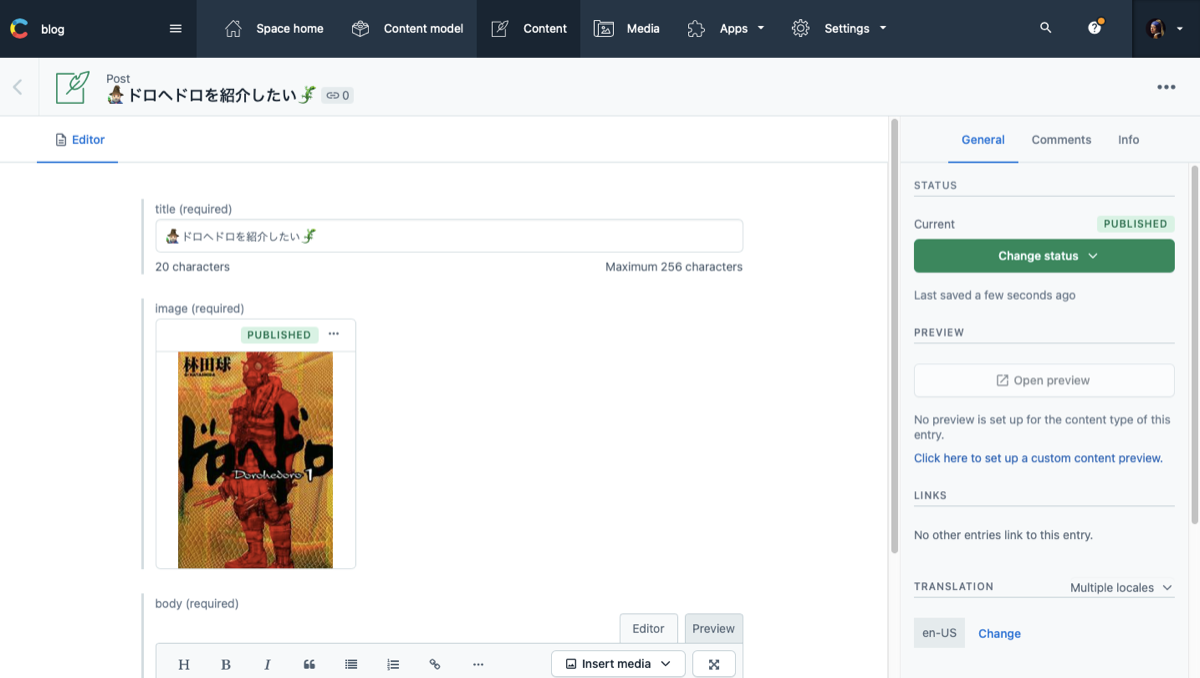Click the search magnifier icon
1200x678 pixels.
tap(1046, 28)
